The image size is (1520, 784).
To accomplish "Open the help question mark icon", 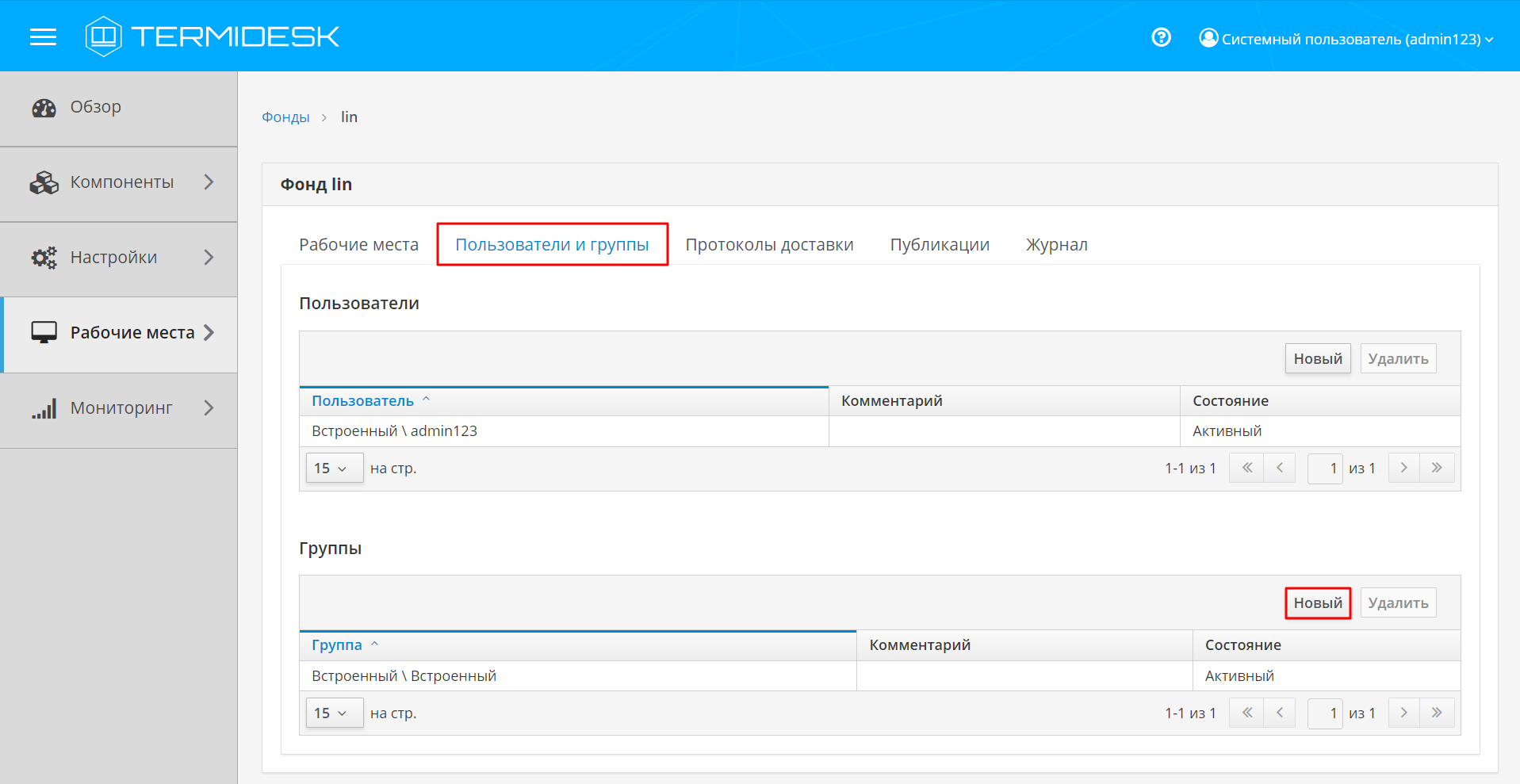I will [x=1161, y=37].
